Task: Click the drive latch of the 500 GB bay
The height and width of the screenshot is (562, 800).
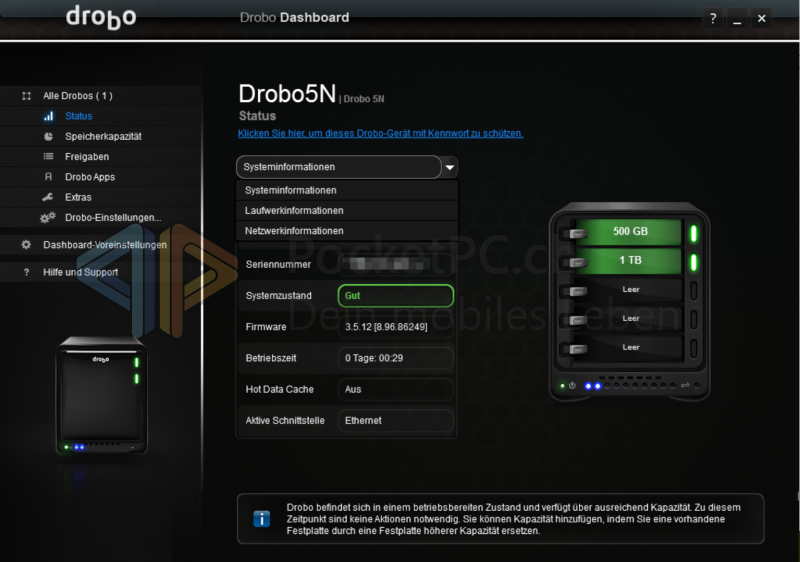Action: coord(576,234)
